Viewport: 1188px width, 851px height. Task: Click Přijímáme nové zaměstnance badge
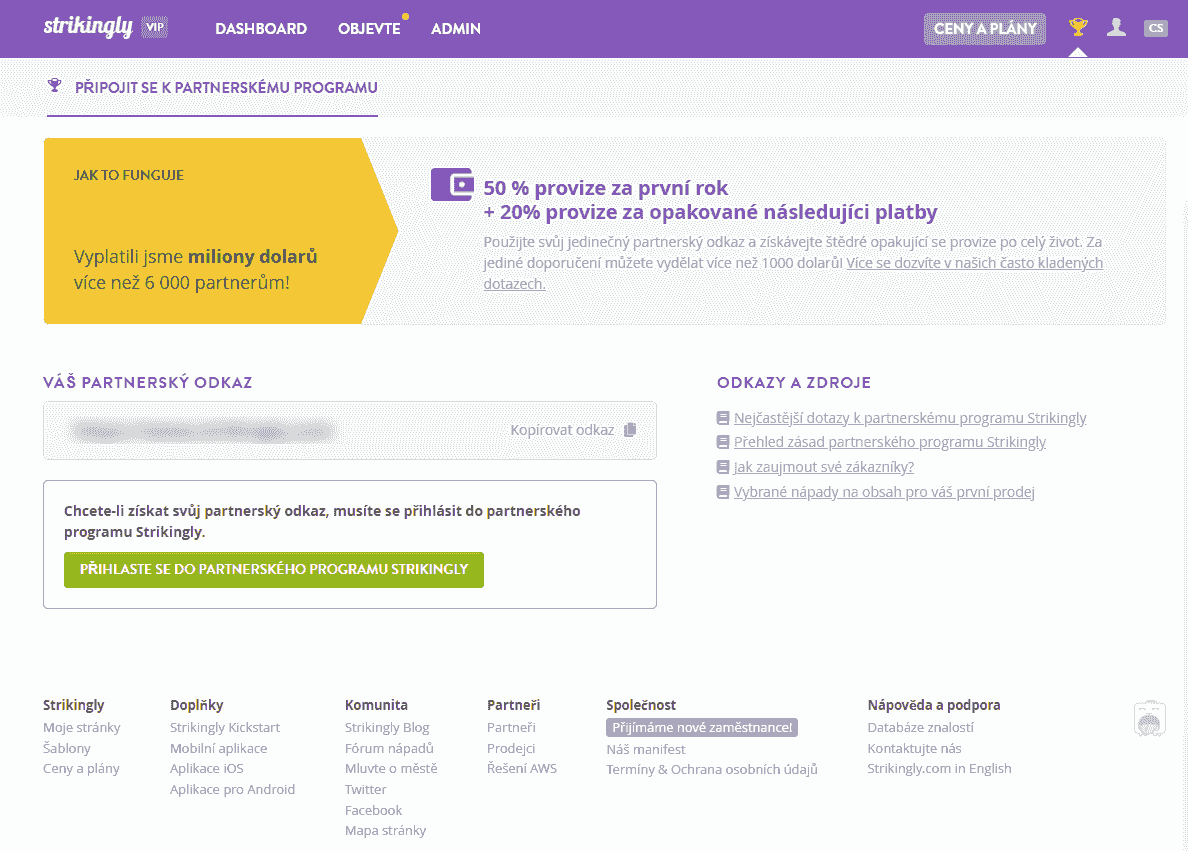coord(702,727)
